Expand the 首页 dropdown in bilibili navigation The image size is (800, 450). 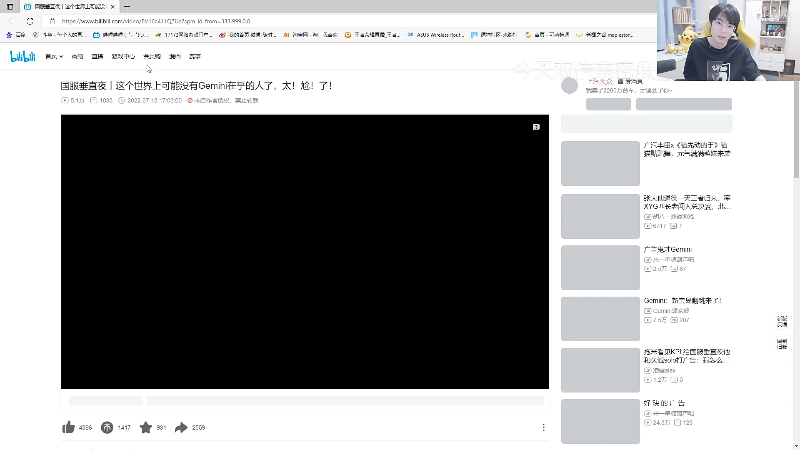pyautogui.click(x=54, y=56)
